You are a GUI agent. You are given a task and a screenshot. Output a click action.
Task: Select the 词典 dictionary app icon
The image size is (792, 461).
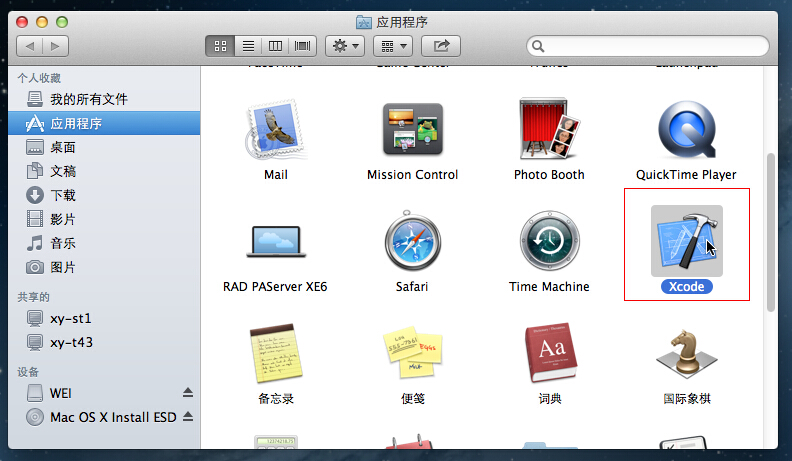click(x=551, y=352)
